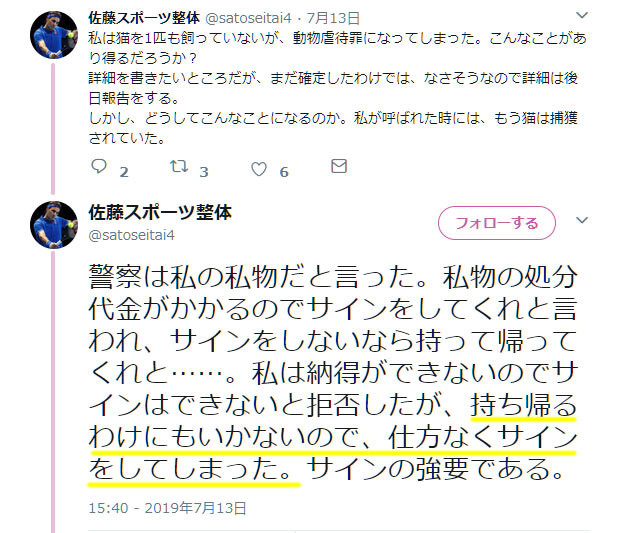Open the large 佐藤スポーツ整体 profile name

point(160,212)
